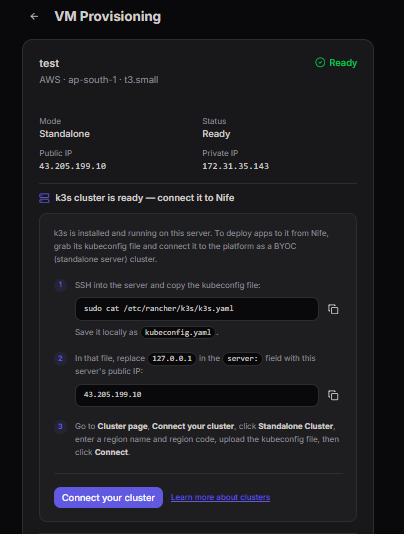Select the sudo cat /etc/rancher/k3s/k3s.yaml code box
Screen dimensions: 404x534
tap(197, 309)
